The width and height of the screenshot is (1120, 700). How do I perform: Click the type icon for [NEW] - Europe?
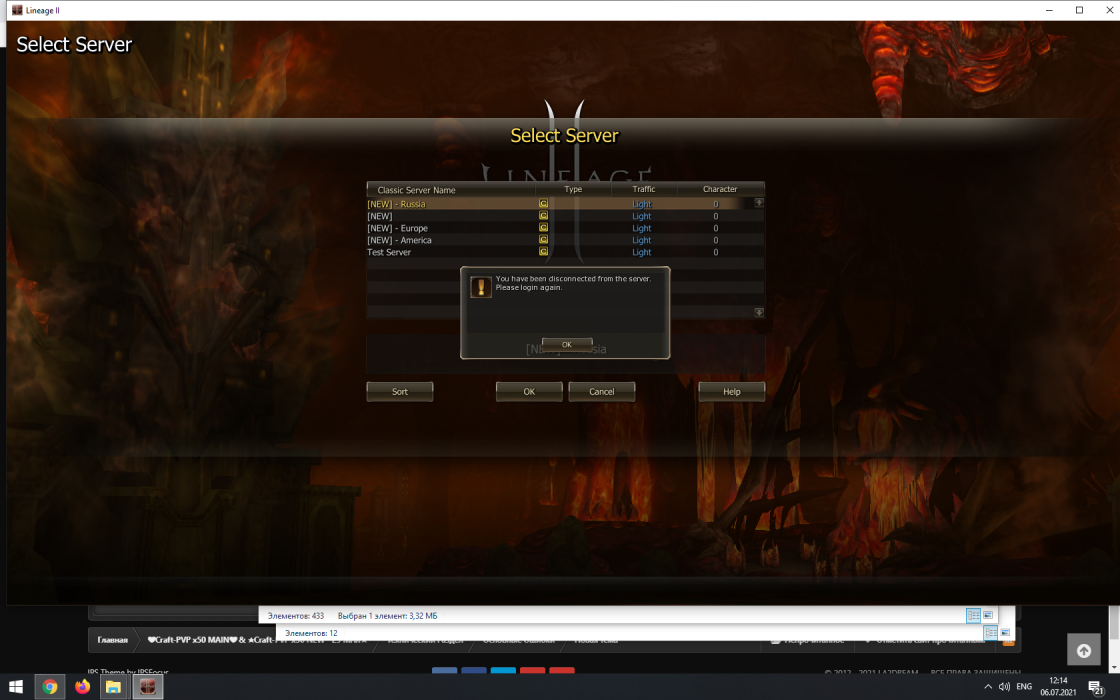coord(544,228)
